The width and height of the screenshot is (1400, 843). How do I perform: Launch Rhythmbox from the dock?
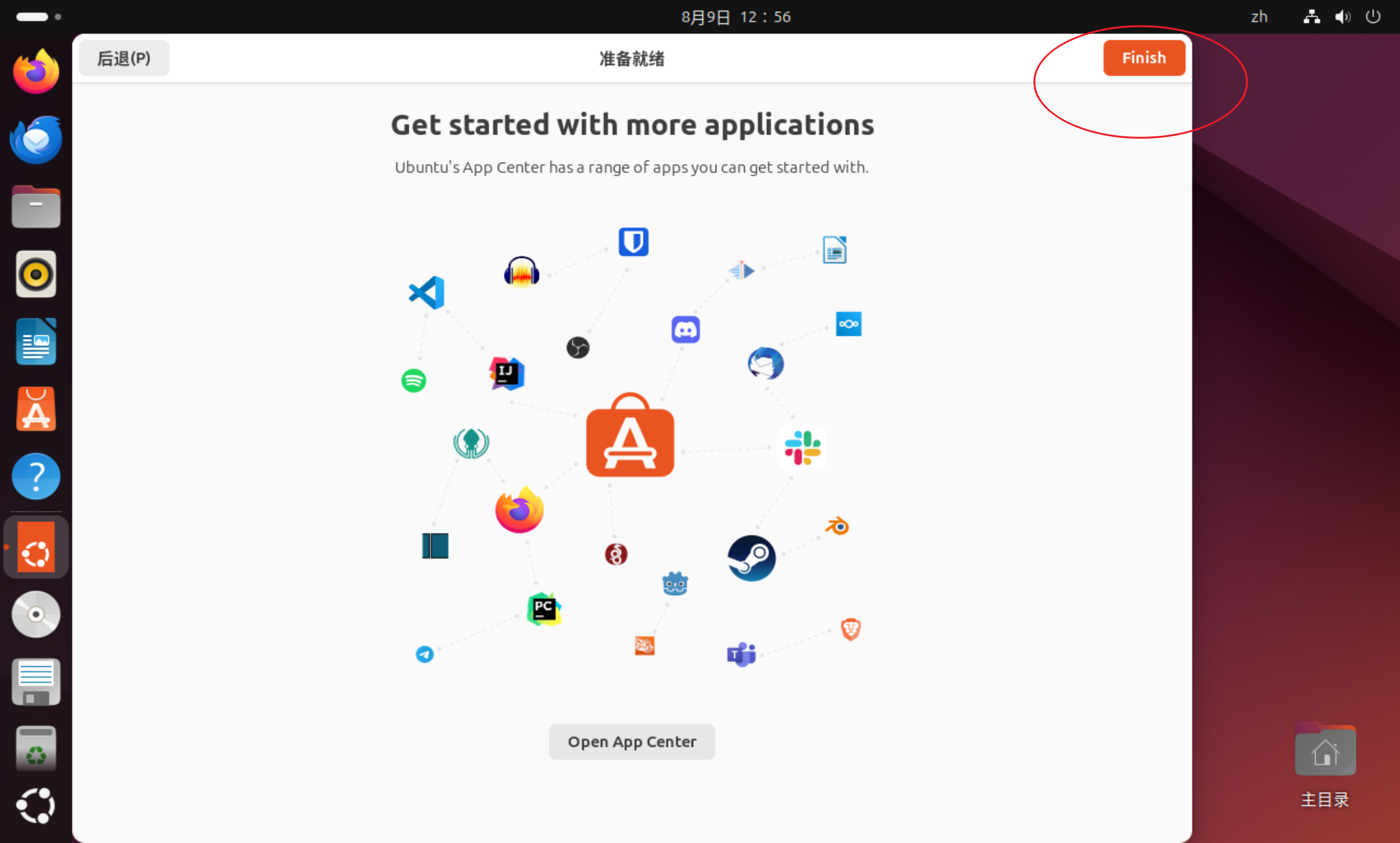(x=36, y=274)
